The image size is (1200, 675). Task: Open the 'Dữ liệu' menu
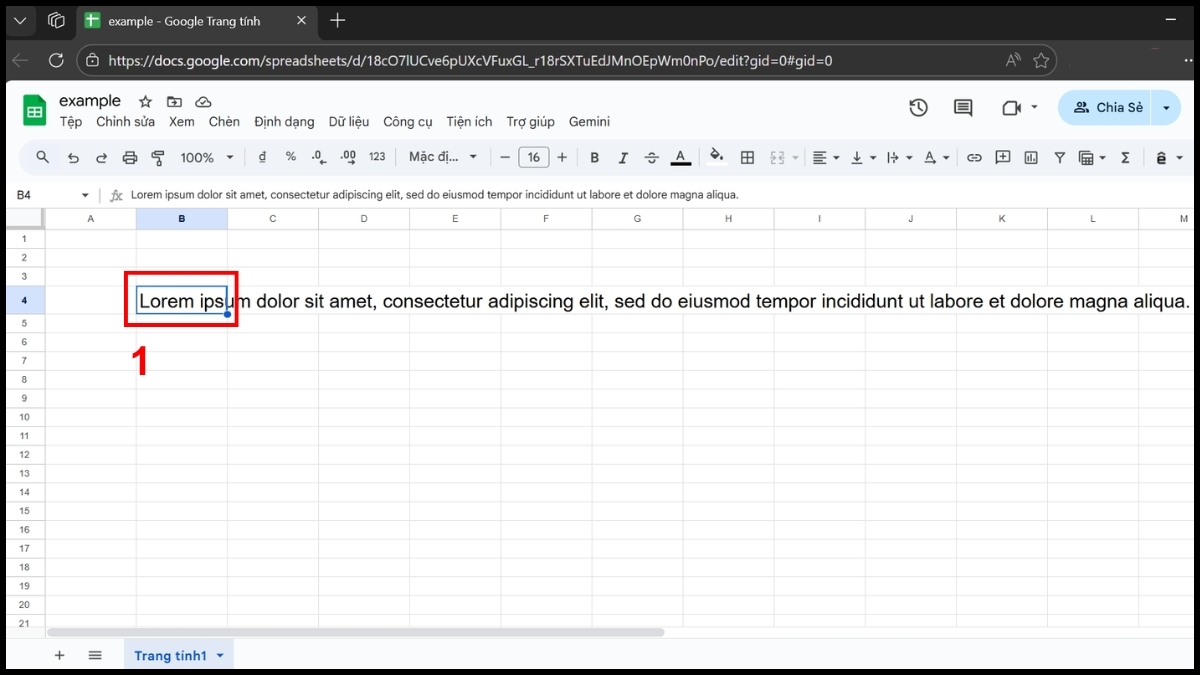tap(348, 121)
